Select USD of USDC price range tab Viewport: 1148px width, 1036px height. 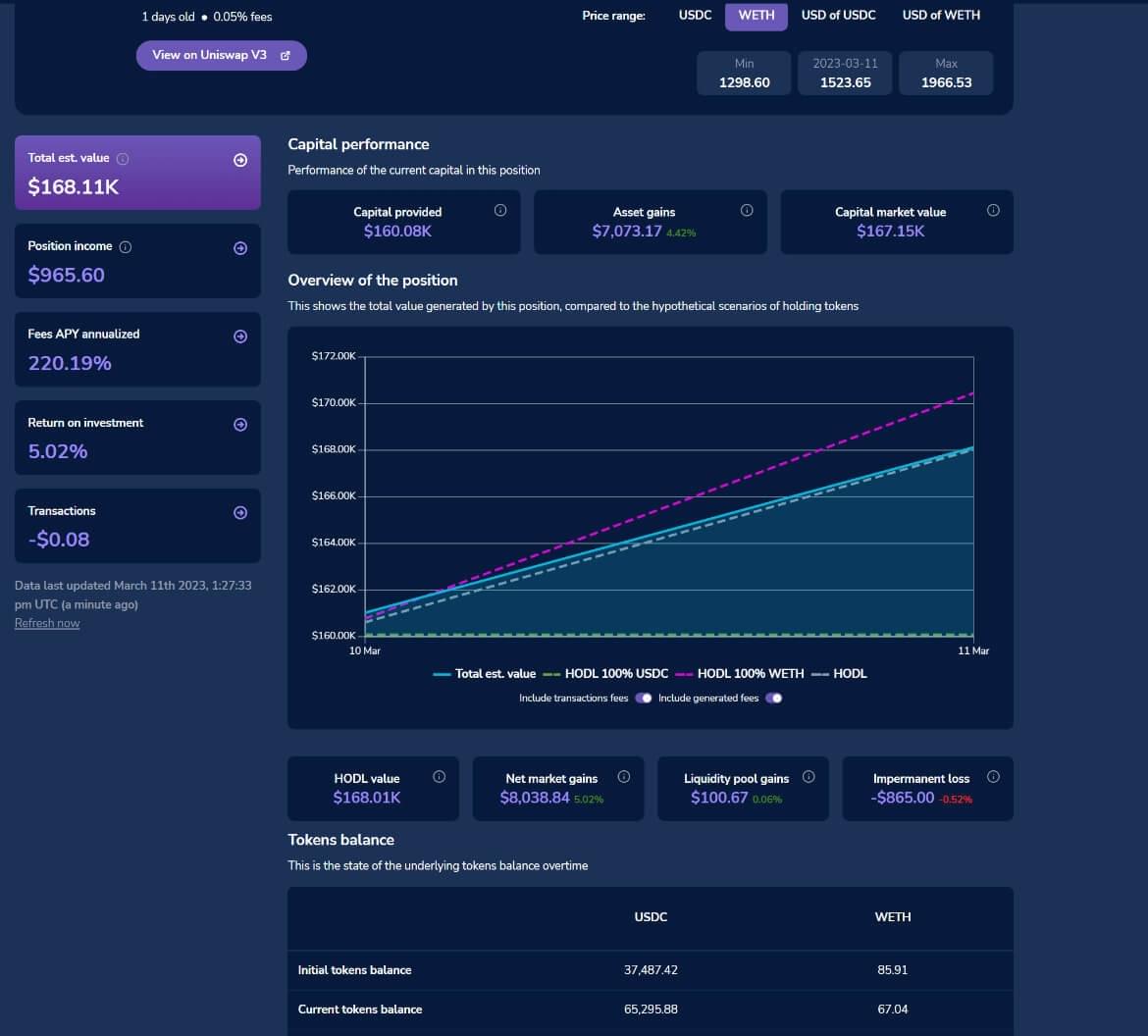(x=838, y=16)
